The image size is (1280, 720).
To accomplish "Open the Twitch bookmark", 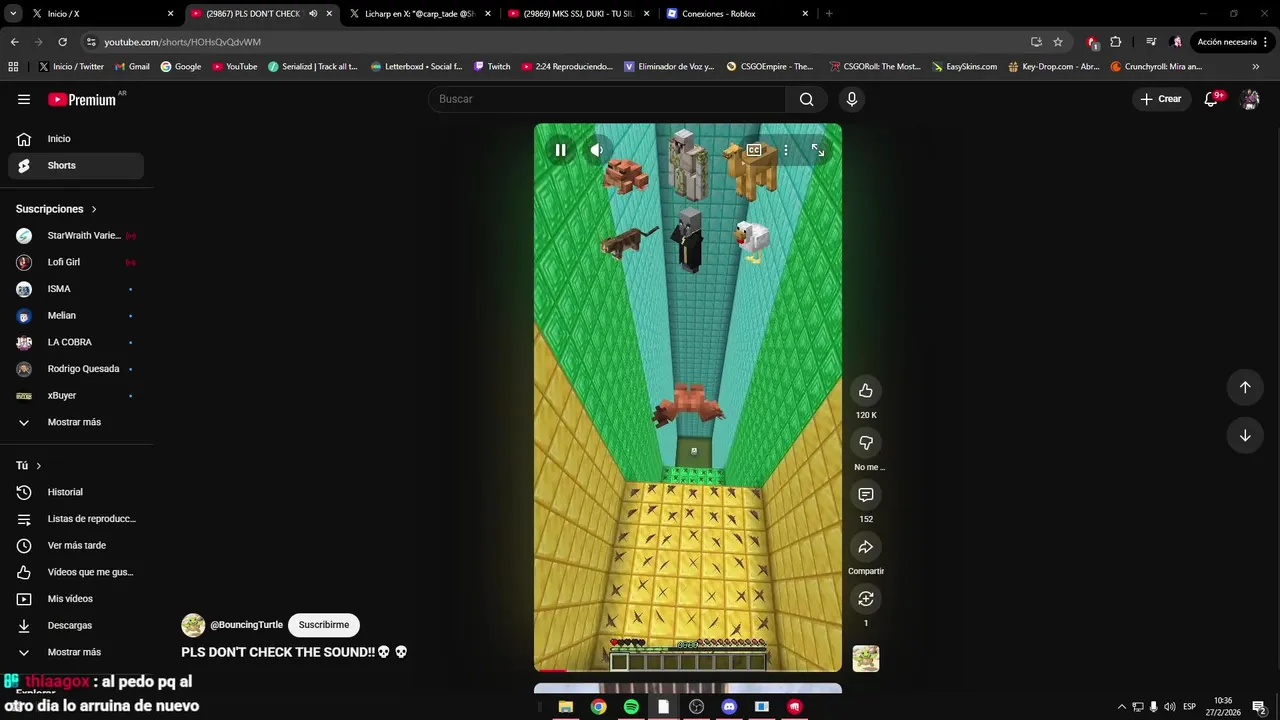I will [x=491, y=67].
